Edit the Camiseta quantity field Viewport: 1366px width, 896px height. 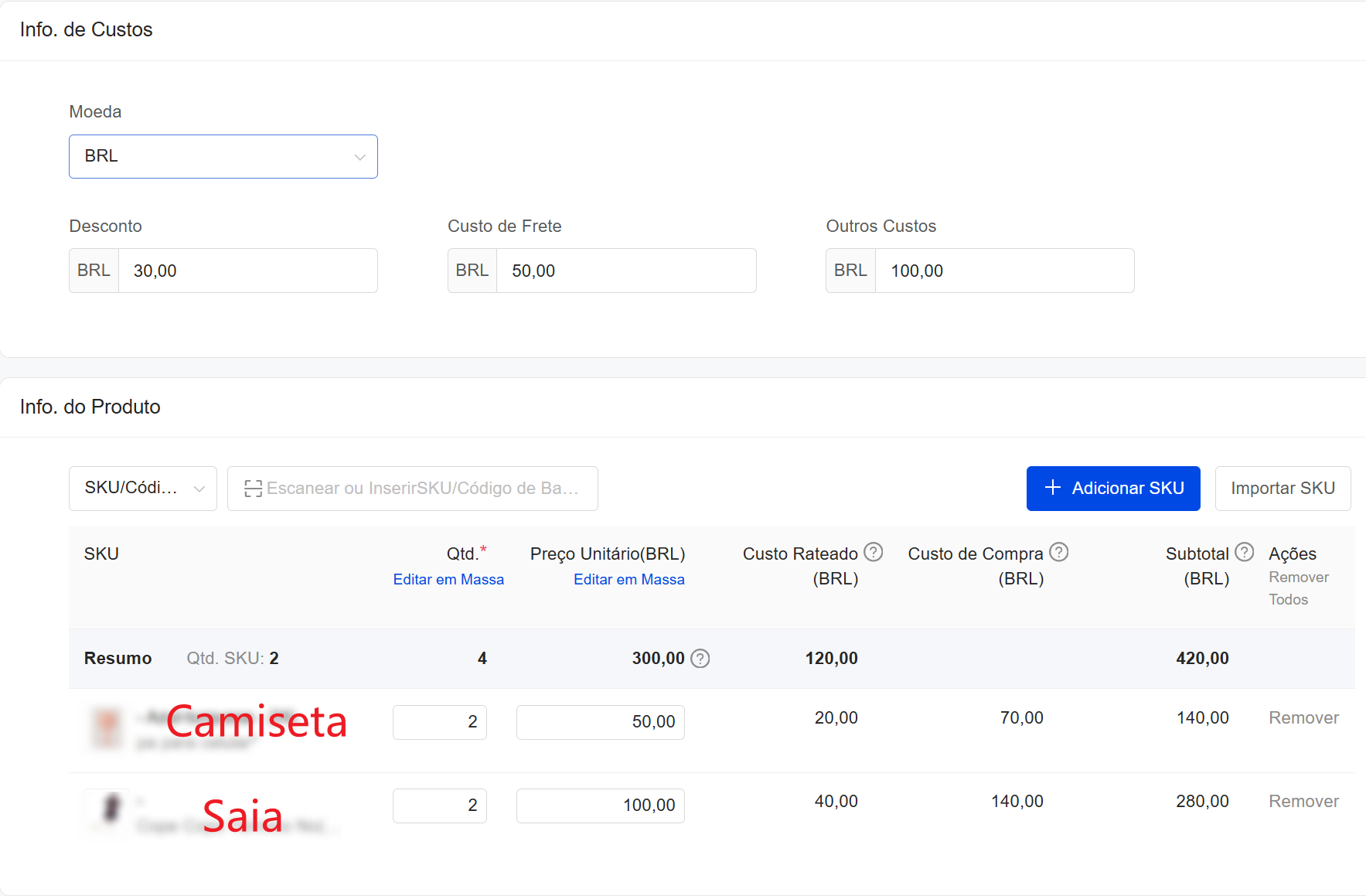tap(440, 722)
